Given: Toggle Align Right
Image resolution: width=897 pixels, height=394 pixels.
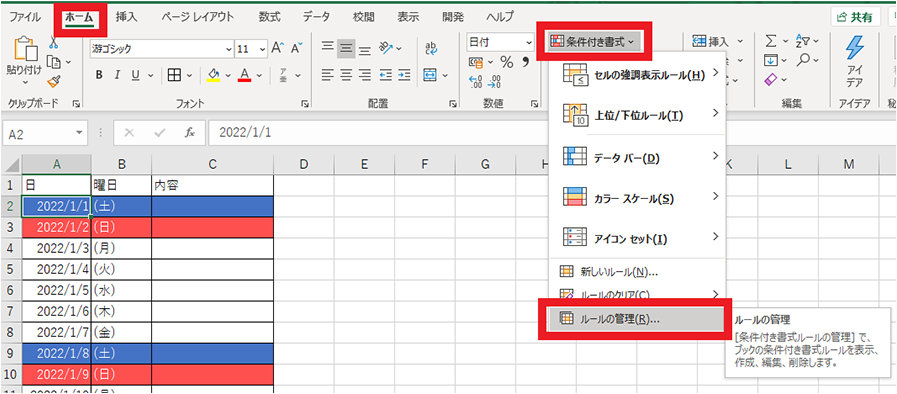Looking at the screenshot, I should (x=364, y=75).
